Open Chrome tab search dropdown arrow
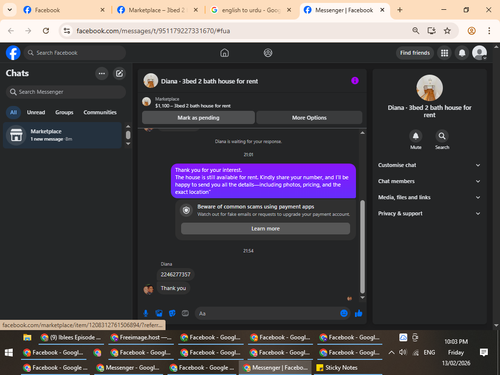Viewport: 500px width, 375px height. (x=10, y=10)
